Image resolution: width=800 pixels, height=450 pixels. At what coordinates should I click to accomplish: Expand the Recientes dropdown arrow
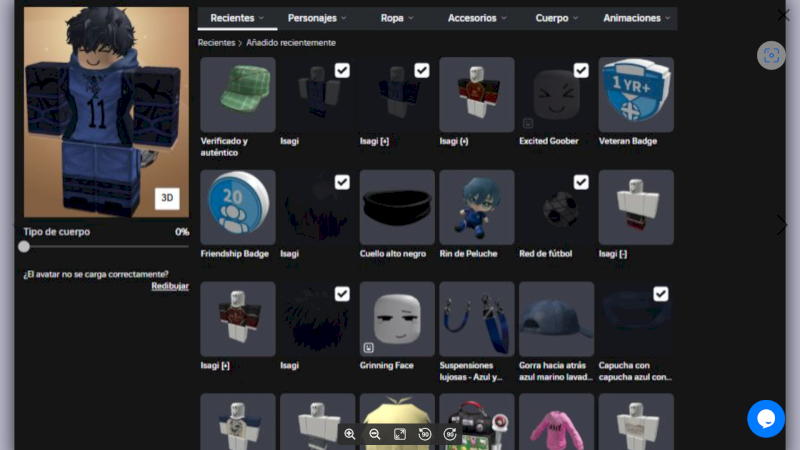(261, 18)
